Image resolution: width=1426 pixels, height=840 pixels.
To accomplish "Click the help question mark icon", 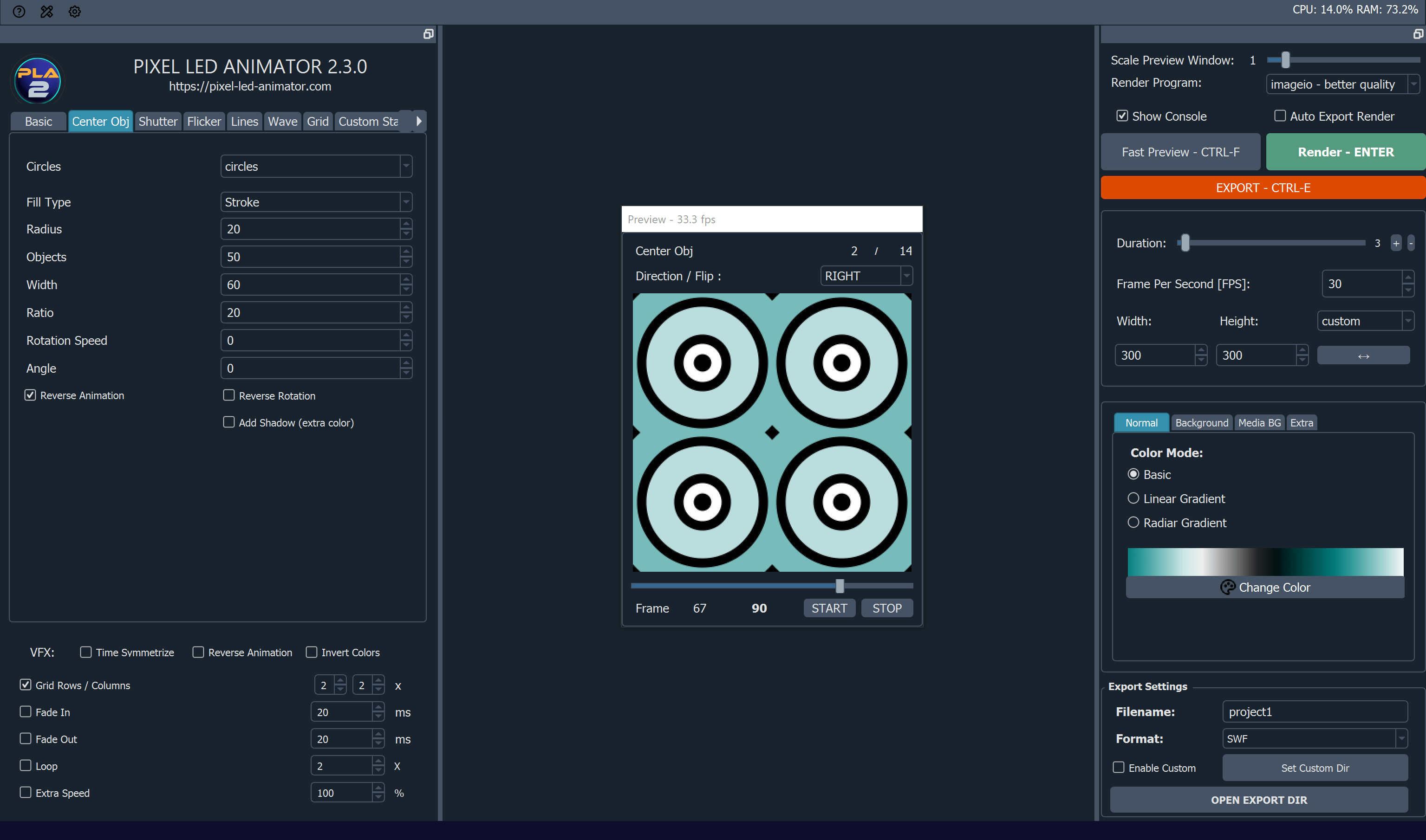I will point(19,11).
